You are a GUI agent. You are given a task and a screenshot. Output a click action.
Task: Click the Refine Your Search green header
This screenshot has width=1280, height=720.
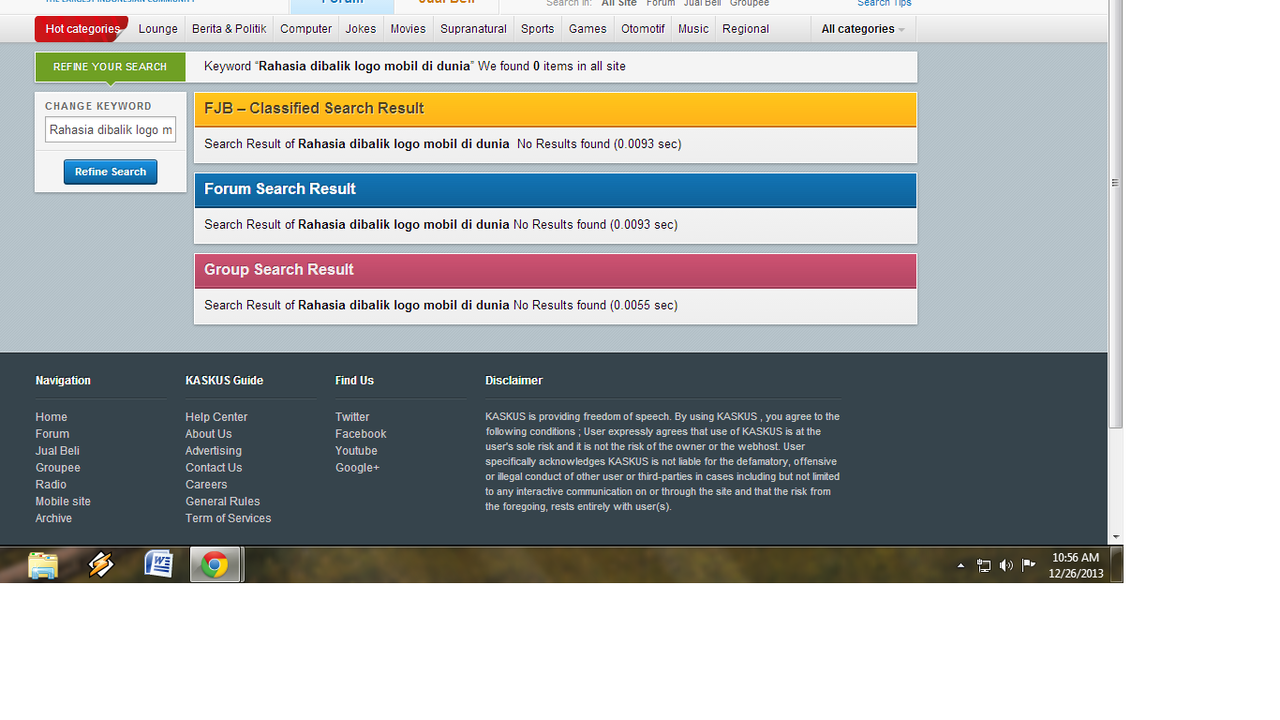(x=110, y=67)
